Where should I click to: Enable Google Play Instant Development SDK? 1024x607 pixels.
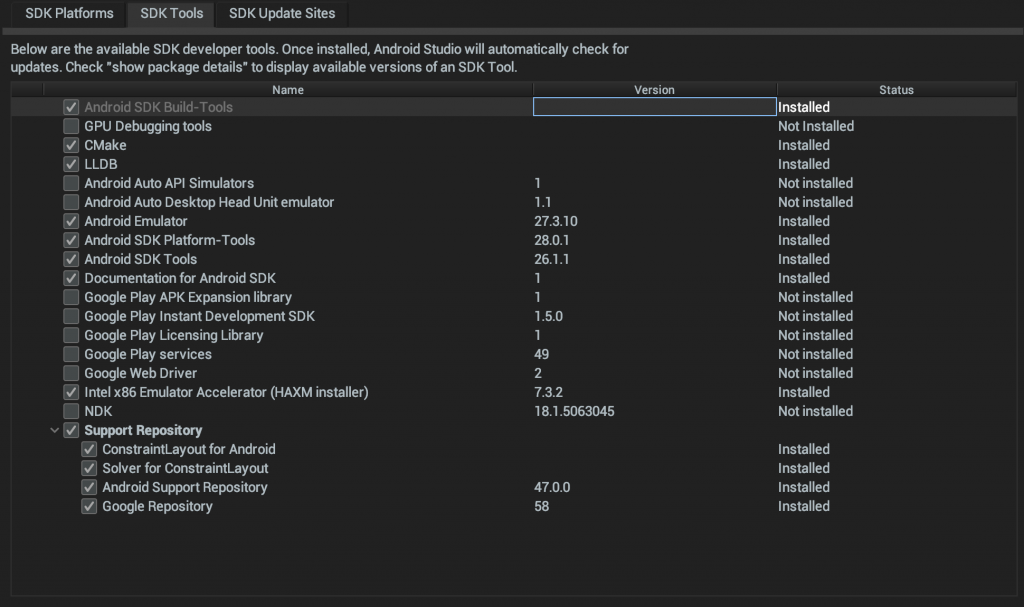coord(71,316)
